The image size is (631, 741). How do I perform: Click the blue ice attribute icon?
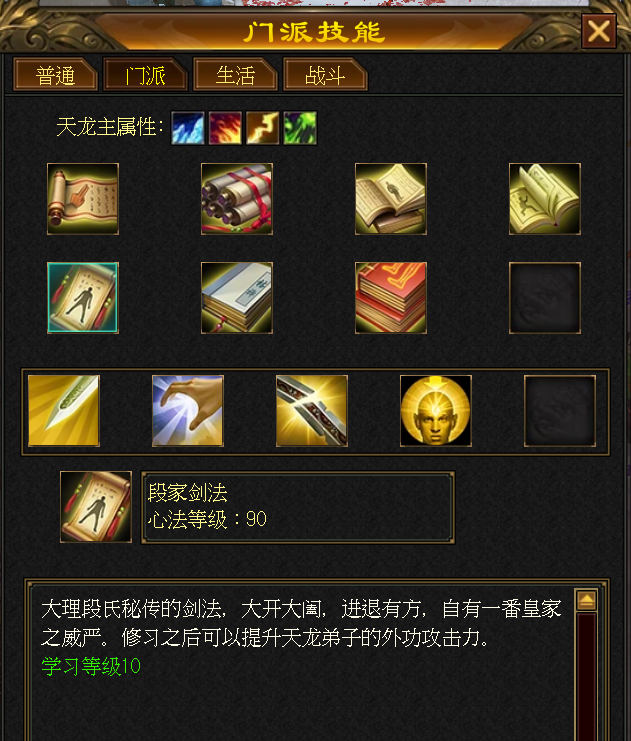pos(188,128)
